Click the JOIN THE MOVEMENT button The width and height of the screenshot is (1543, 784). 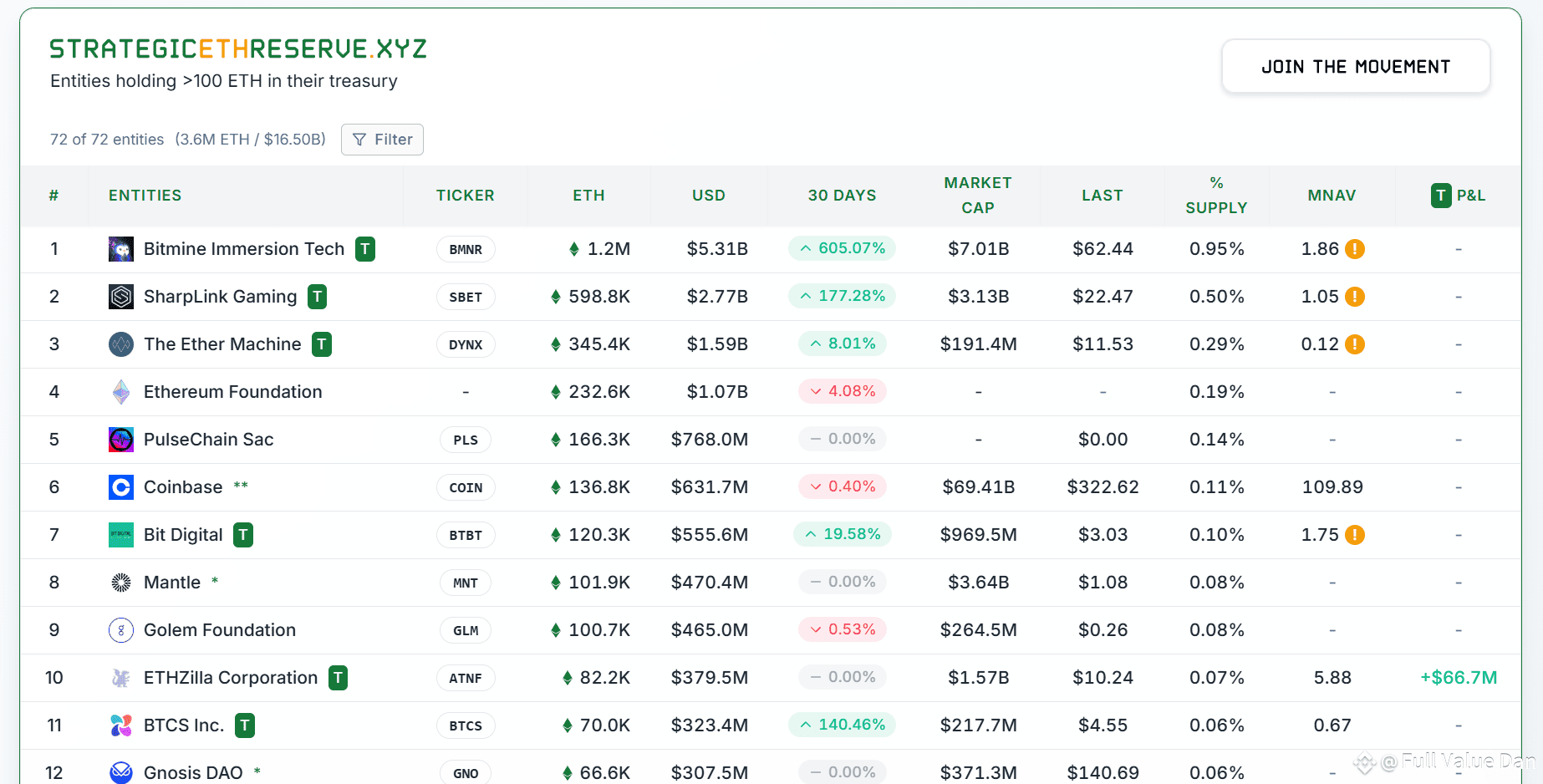pos(1356,67)
